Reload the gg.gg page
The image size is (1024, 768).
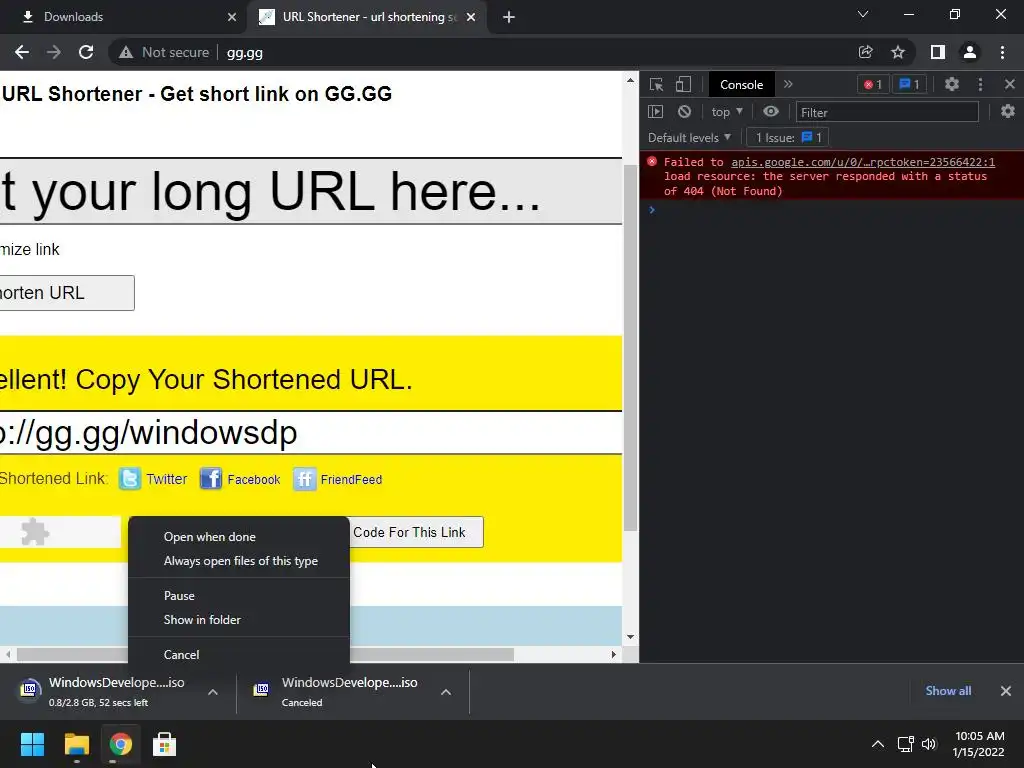point(86,52)
